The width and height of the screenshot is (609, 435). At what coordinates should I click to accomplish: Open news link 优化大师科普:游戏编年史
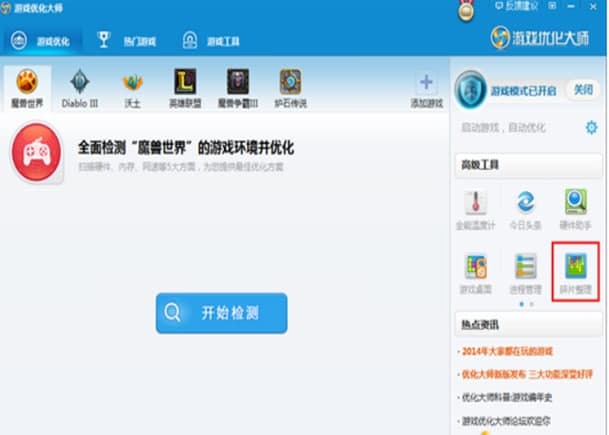[x=505, y=397]
